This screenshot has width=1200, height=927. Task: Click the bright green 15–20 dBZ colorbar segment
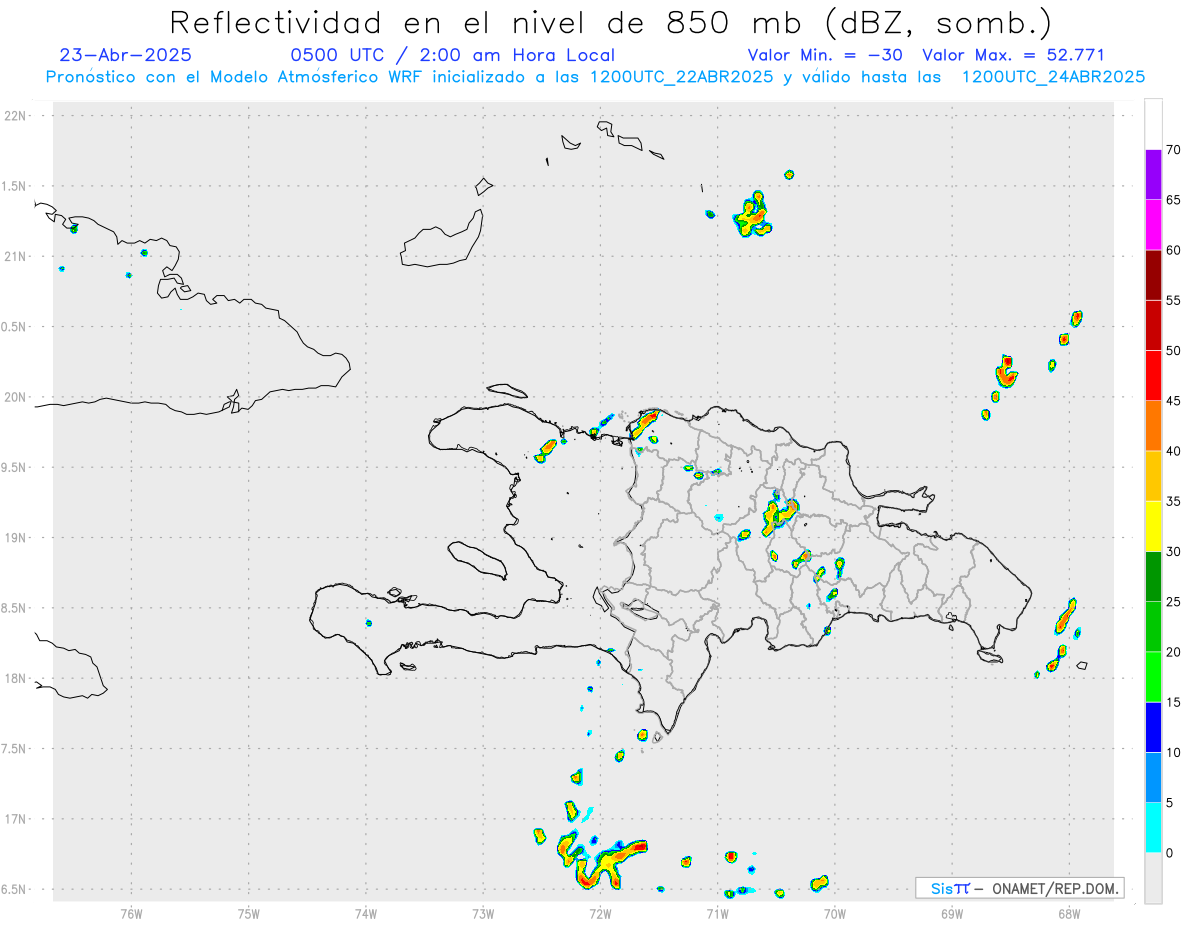coord(1153,677)
